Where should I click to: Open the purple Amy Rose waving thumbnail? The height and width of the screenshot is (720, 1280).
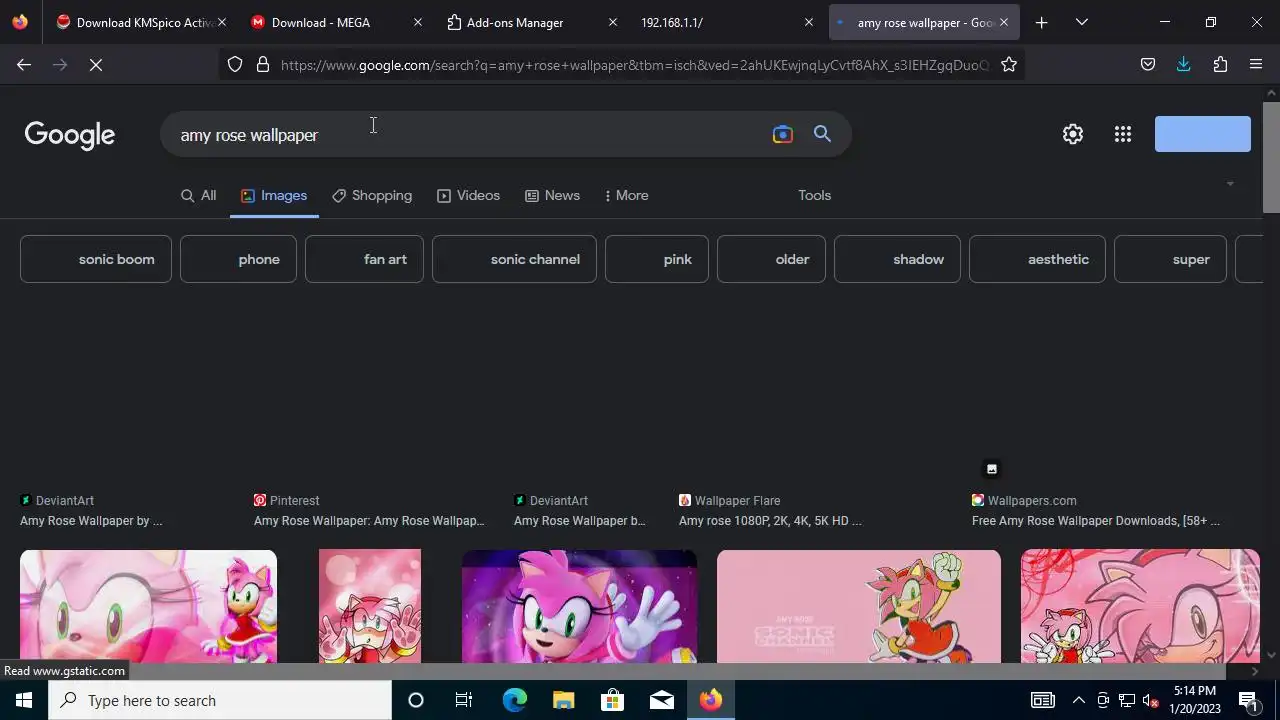coord(579,606)
